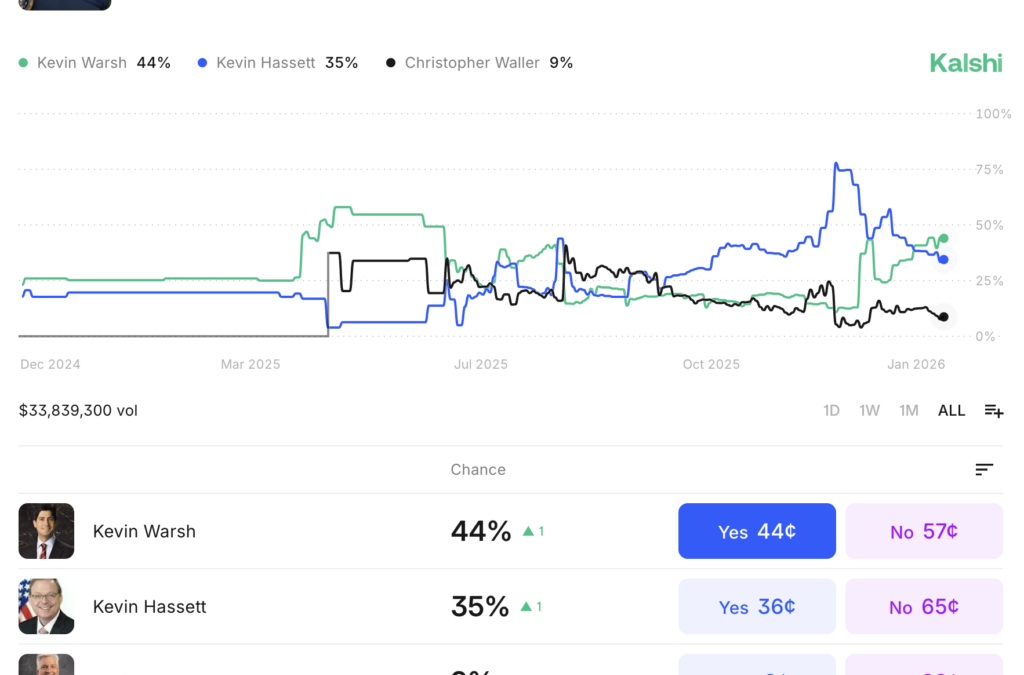
Task: Buy Yes at 36¢ for Kevin Hassett
Action: [756, 607]
